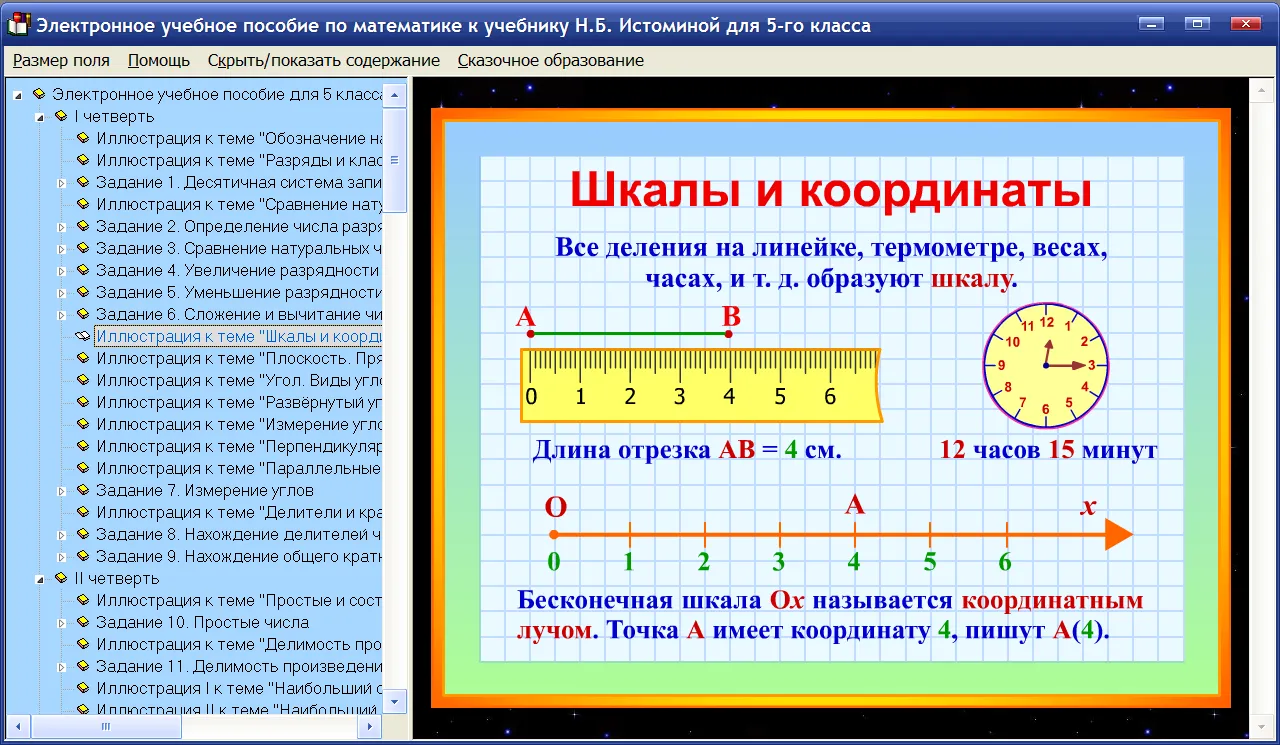The image size is (1280, 745).
Task: Click book icon of 'Задание 8. Нахождение делителей'
Action: tap(83, 534)
